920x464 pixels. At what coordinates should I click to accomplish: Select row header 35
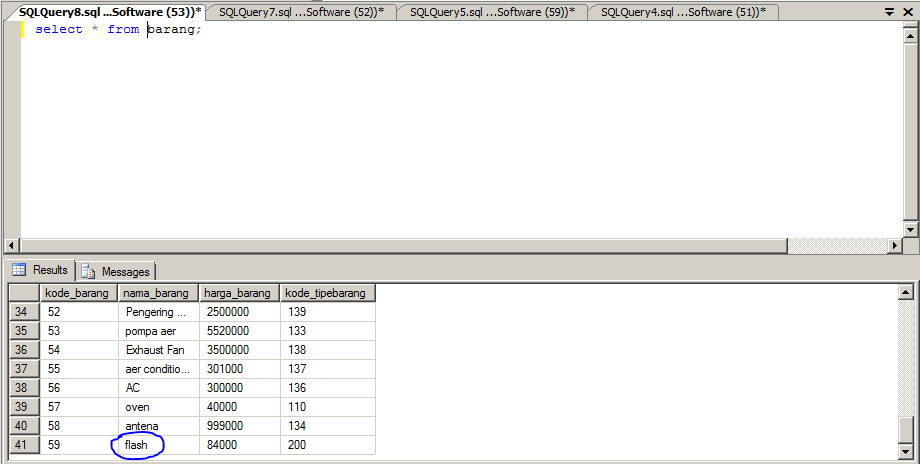[x=25, y=331]
